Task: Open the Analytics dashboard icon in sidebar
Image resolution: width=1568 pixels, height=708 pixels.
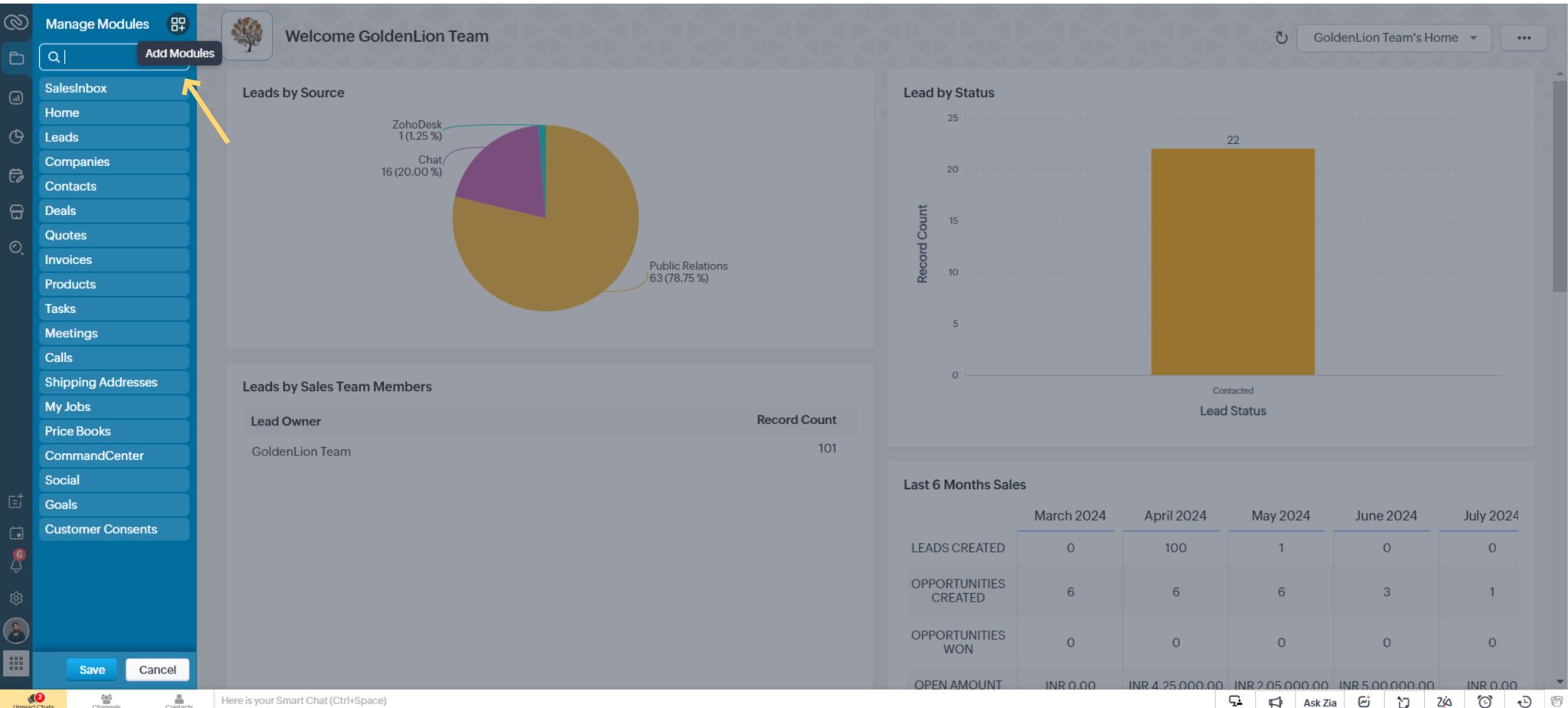Action: pyautogui.click(x=16, y=98)
